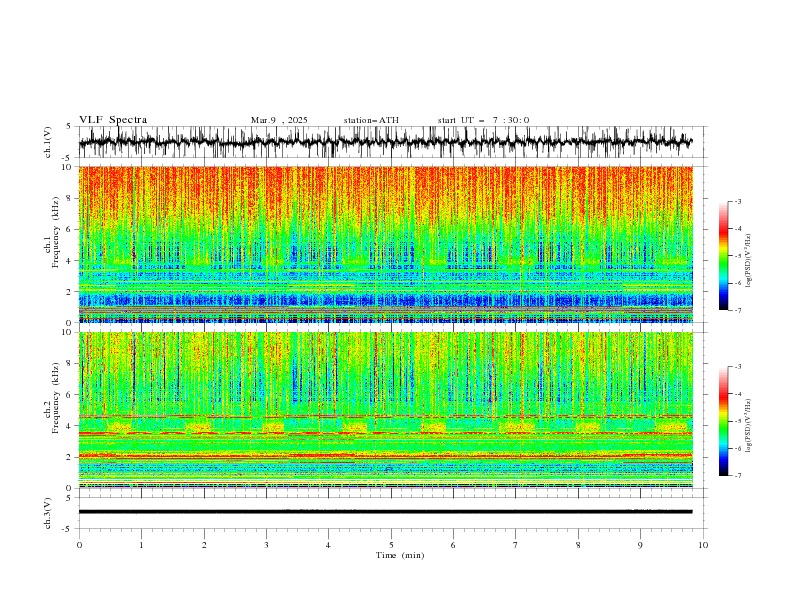Click the "-5" tick on the ch.2 colorbar

738,421
